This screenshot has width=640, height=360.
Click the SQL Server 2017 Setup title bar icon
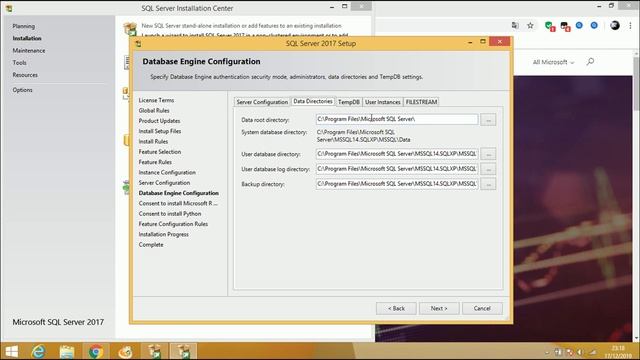pos(138,43)
